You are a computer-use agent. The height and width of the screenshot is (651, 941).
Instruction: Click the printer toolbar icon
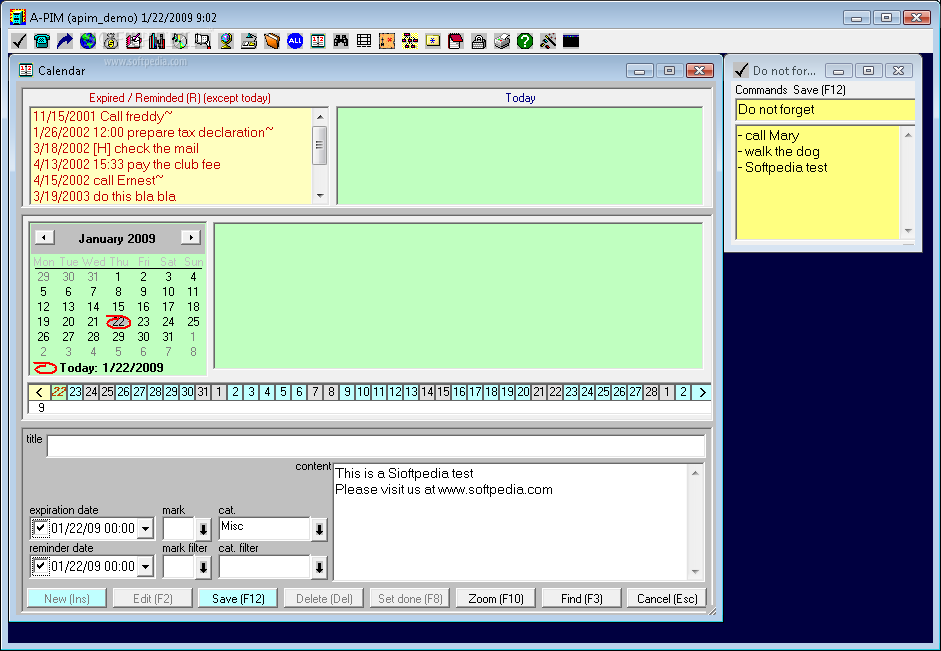(502, 41)
